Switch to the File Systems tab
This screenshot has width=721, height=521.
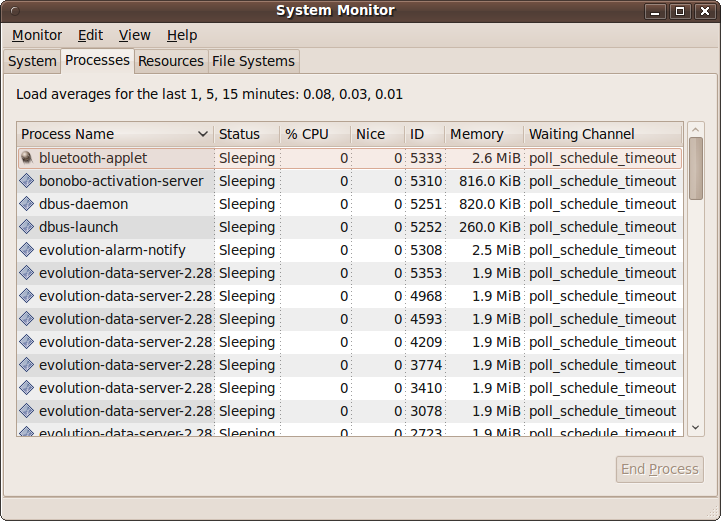pos(253,61)
